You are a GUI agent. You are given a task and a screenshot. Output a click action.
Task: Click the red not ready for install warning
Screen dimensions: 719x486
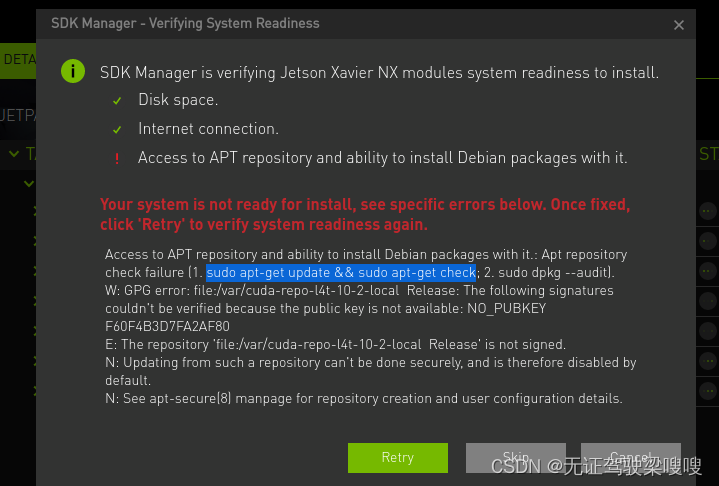(x=365, y=214)
